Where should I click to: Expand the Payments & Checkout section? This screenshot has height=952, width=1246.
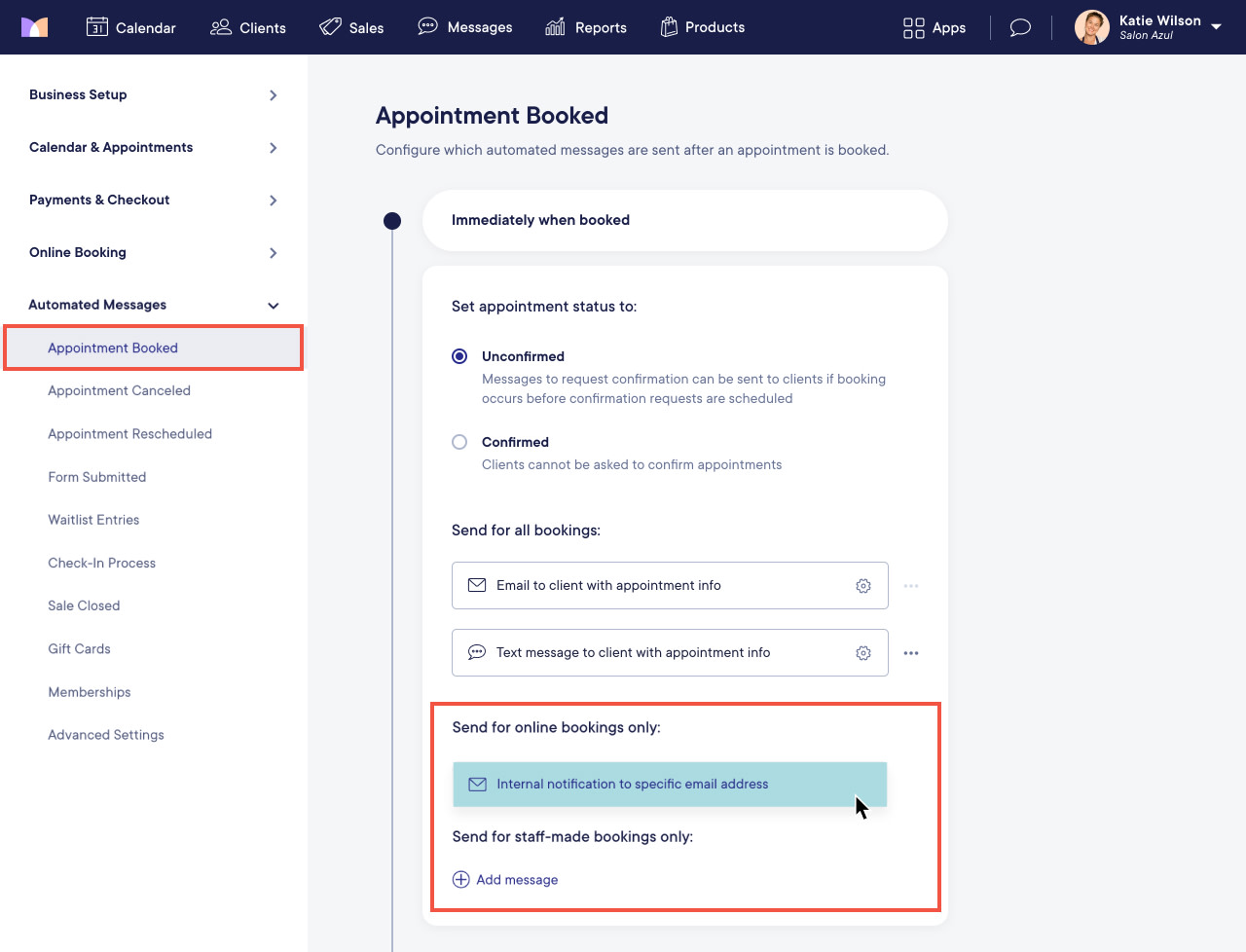click(x=273, y=201)
